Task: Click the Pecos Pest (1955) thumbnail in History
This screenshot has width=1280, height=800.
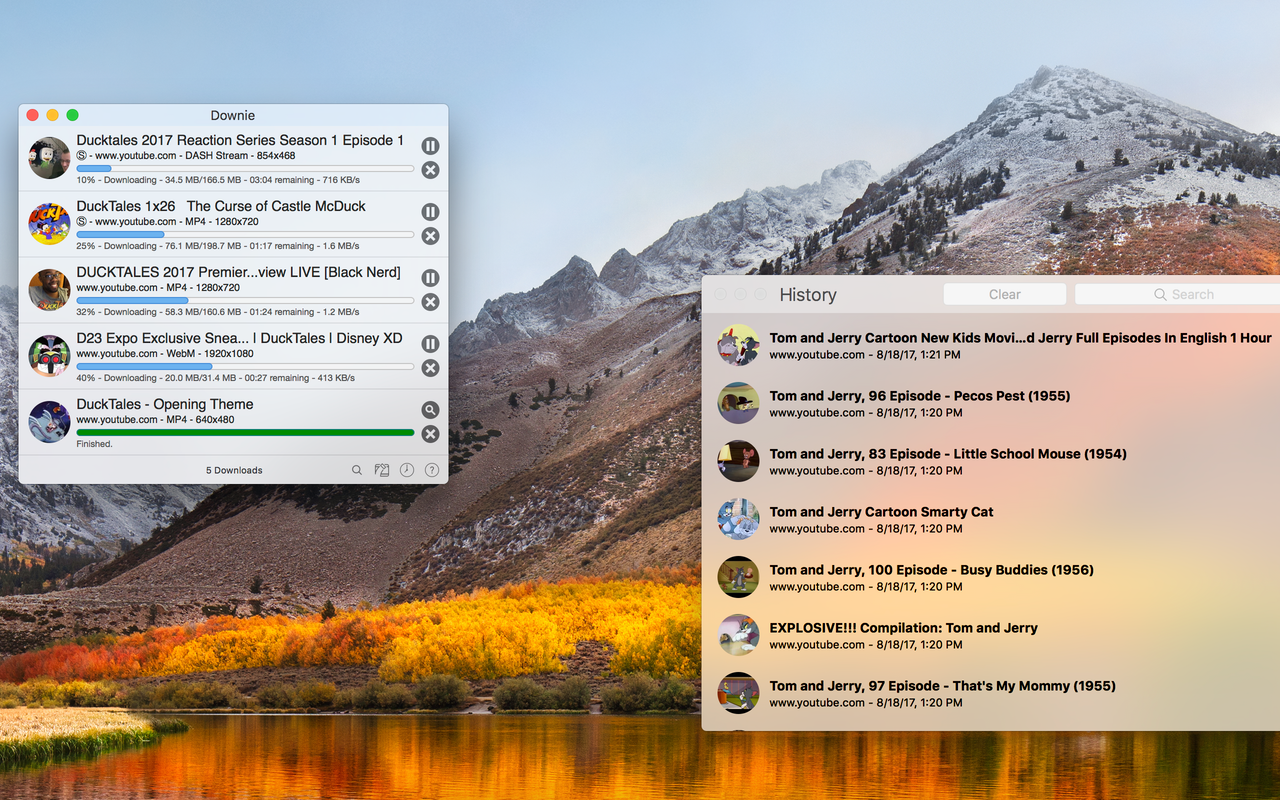Action: 739,403
